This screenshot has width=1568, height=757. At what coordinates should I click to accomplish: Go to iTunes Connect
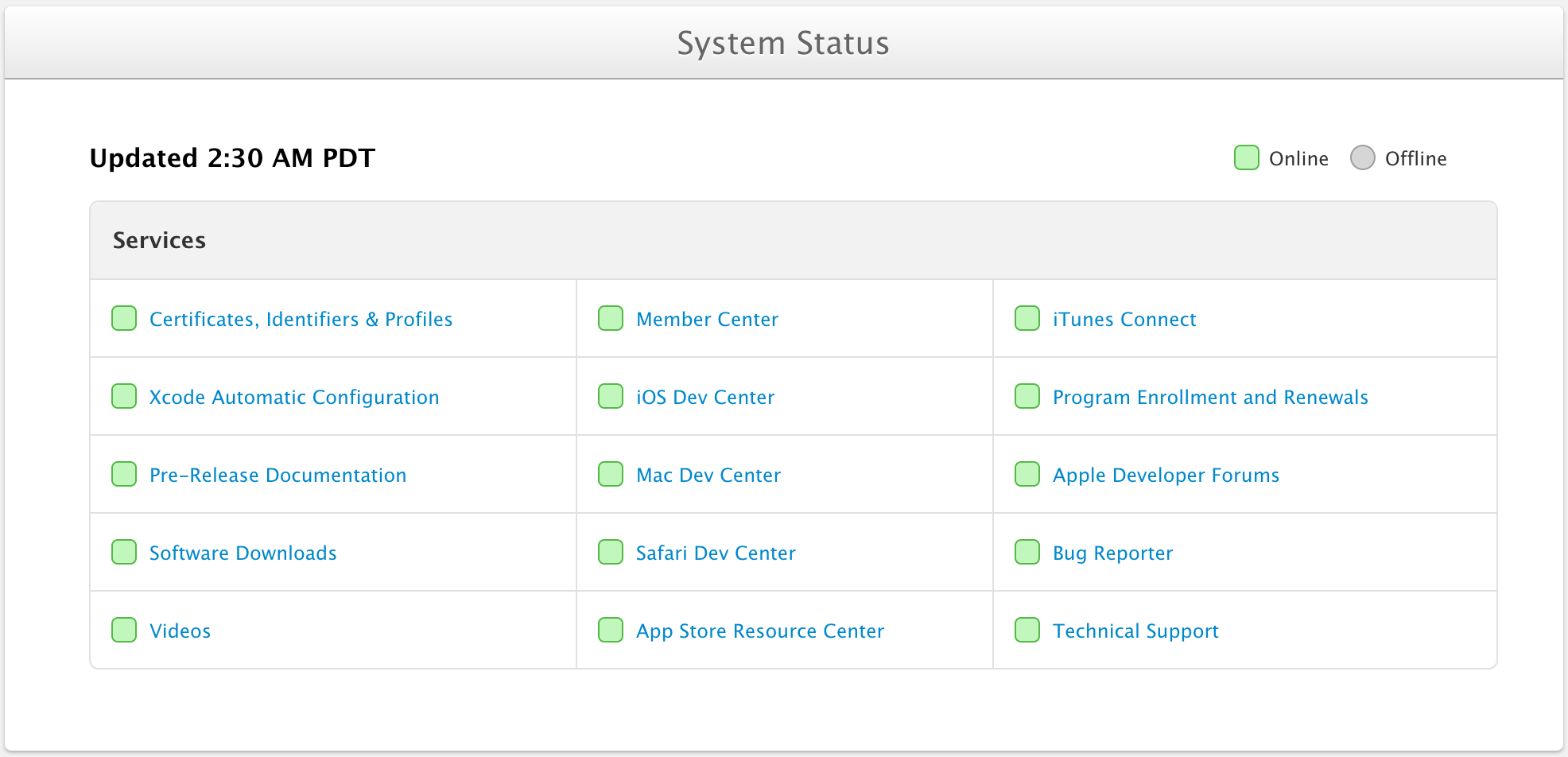point(1124,320)
